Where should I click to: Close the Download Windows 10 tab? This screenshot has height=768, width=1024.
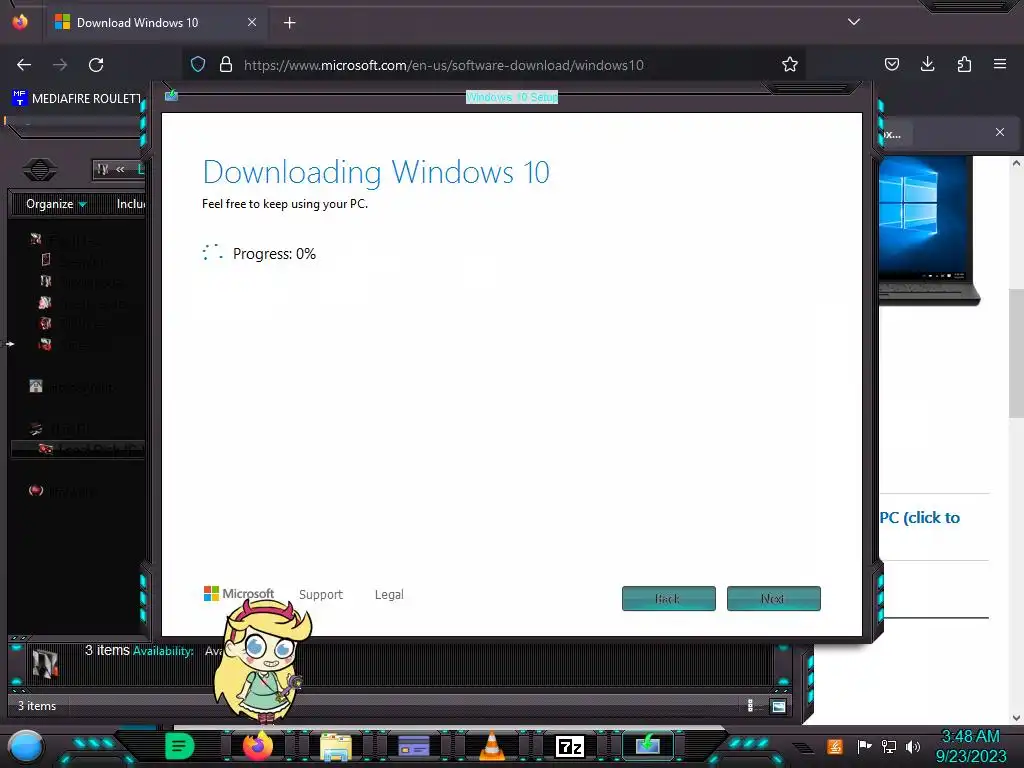point(252,22)
